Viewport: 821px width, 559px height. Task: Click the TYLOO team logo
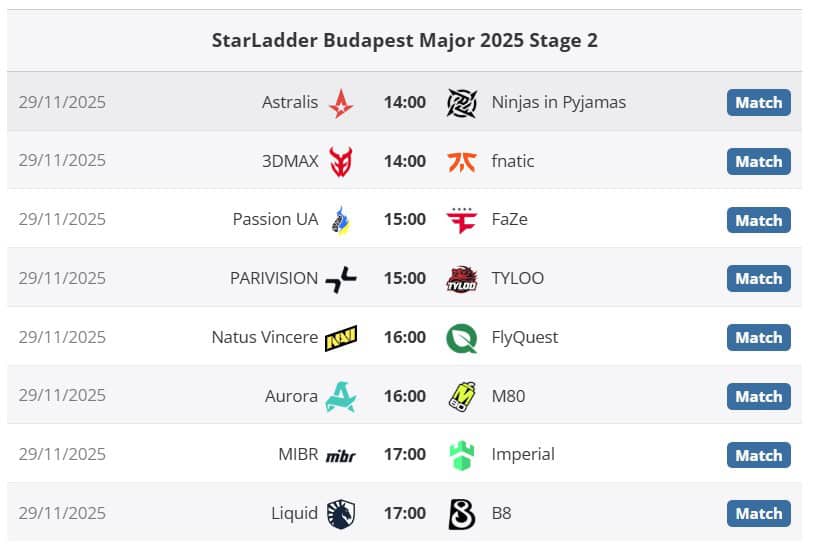click(462, 279)
